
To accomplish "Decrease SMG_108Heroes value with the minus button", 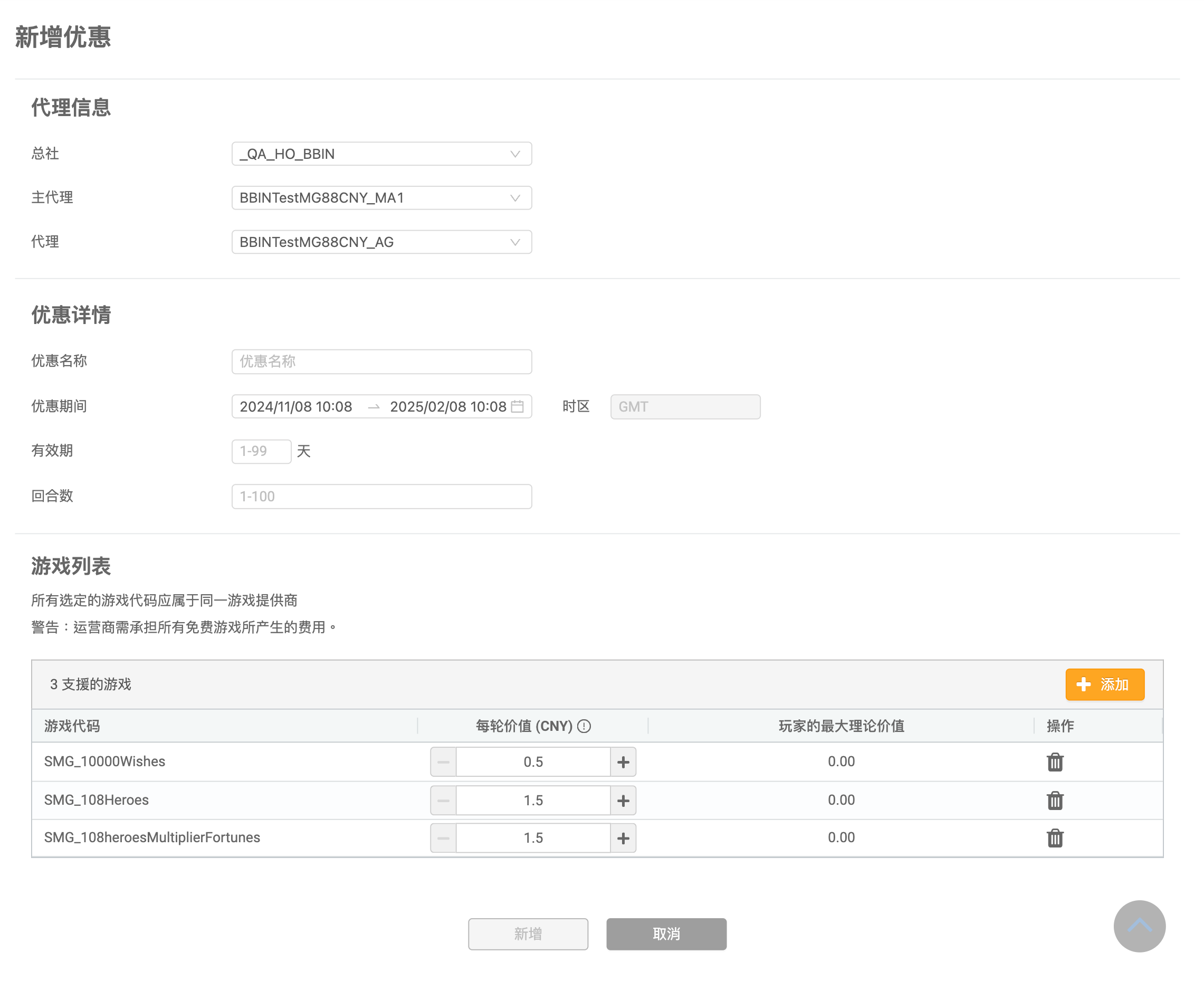I will 443,800.
